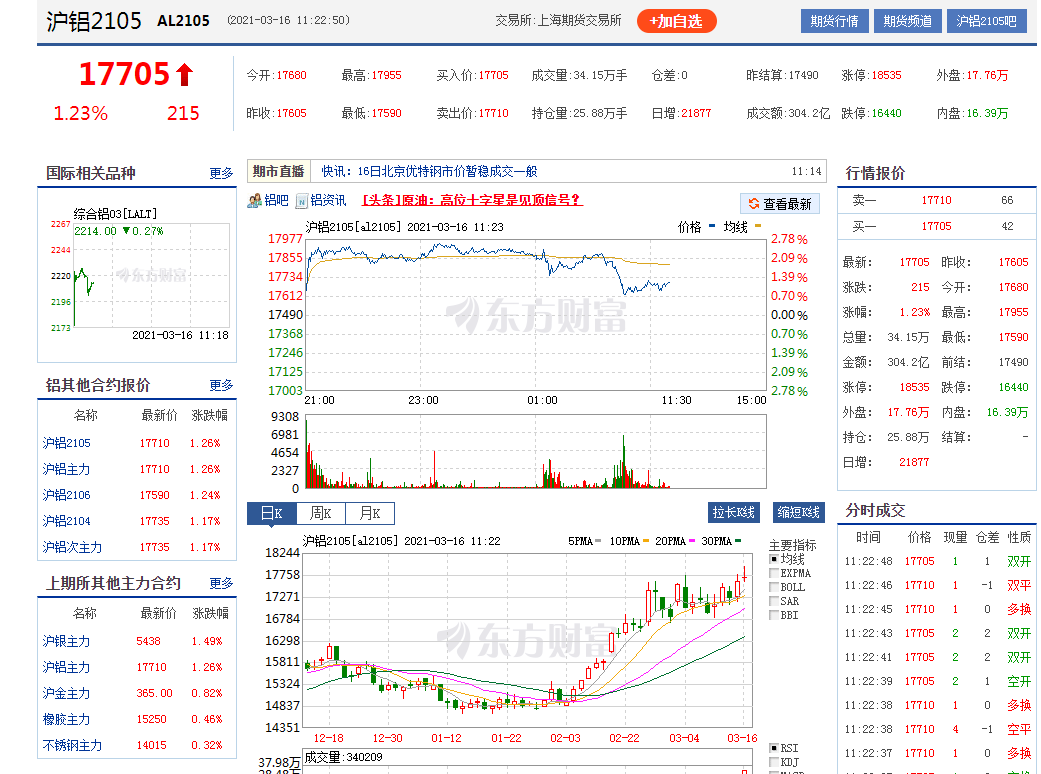Viewport: 1041px width, 774px height.
Task: Click the +加自选 button
Action: [x=677, y=21]
